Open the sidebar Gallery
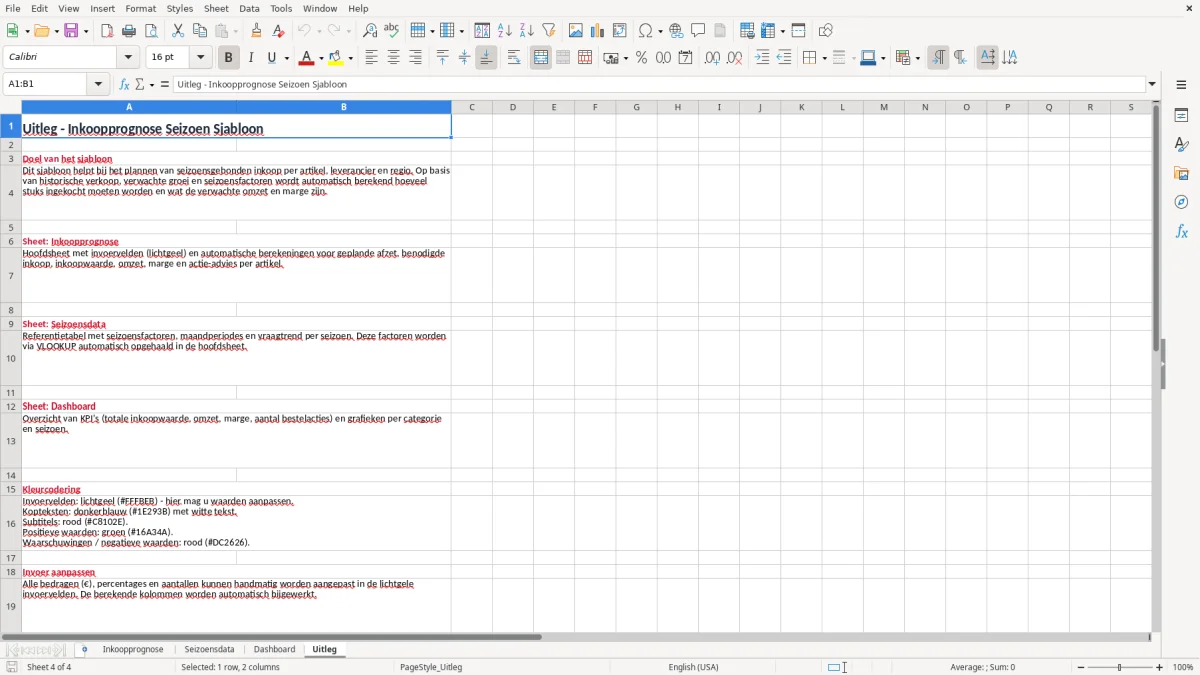The width and height of the screenshot is (1200, 675). [1181, 173]
